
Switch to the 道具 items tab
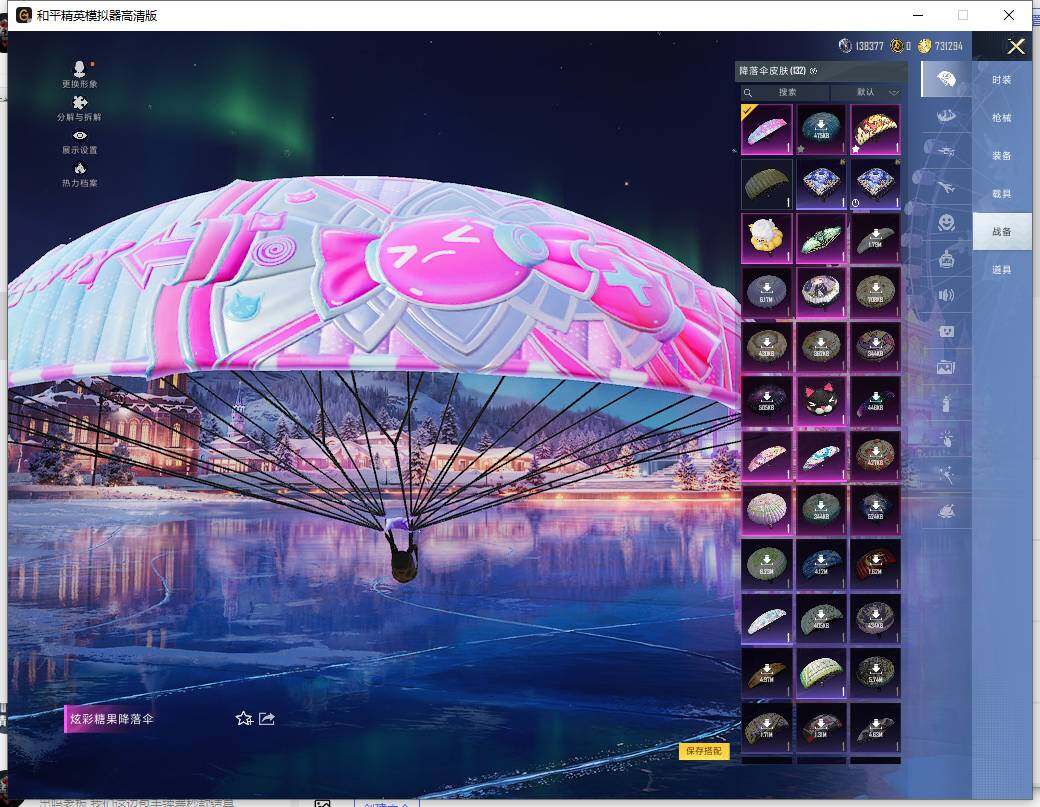coord(1002,269)
